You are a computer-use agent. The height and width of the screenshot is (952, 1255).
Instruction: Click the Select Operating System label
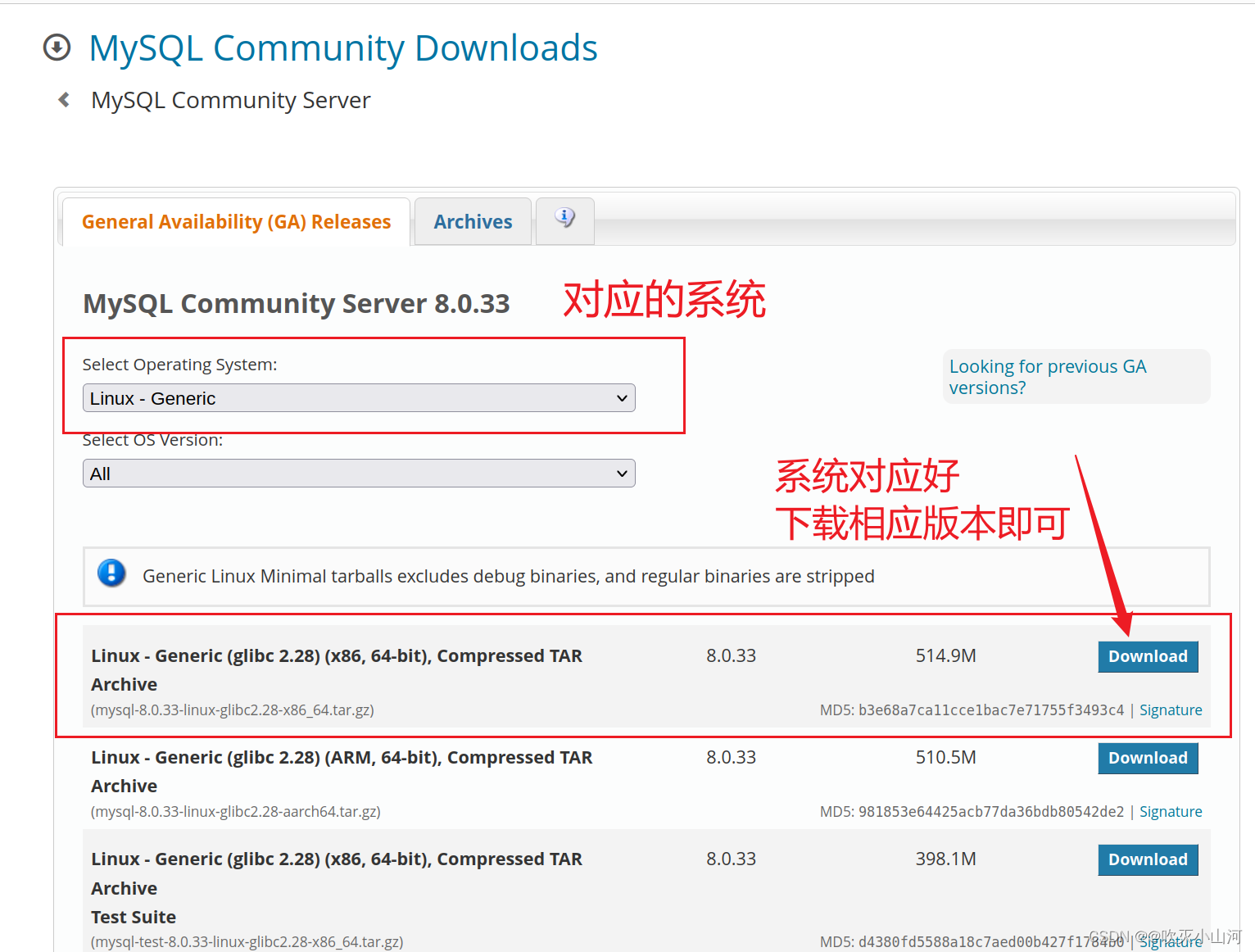point(179,365)
